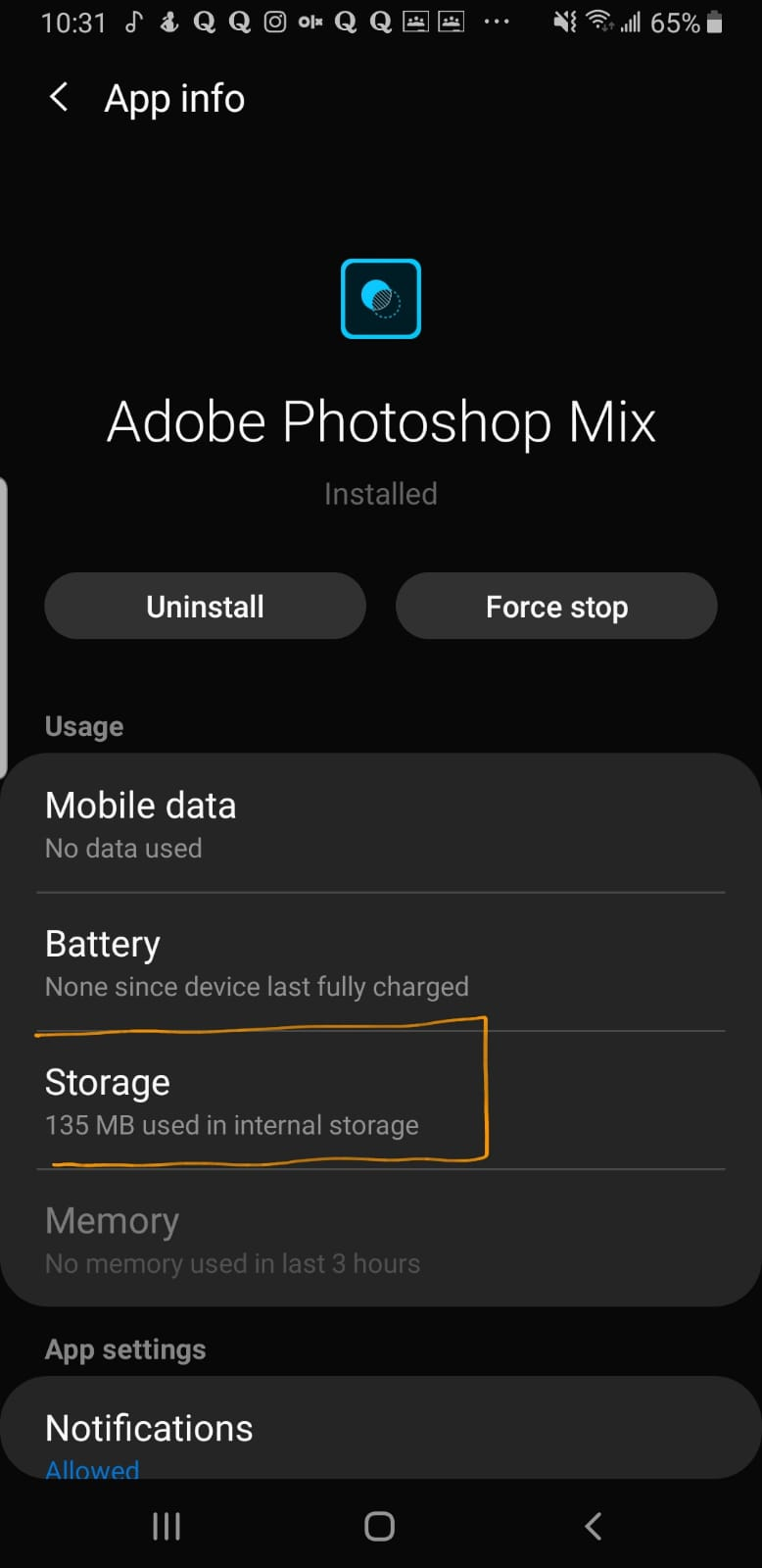This screenshot has width=762, height=1568.
Task: Tap the Adobe Photoshop Mix app icon
Action: [x=381, y=299]
